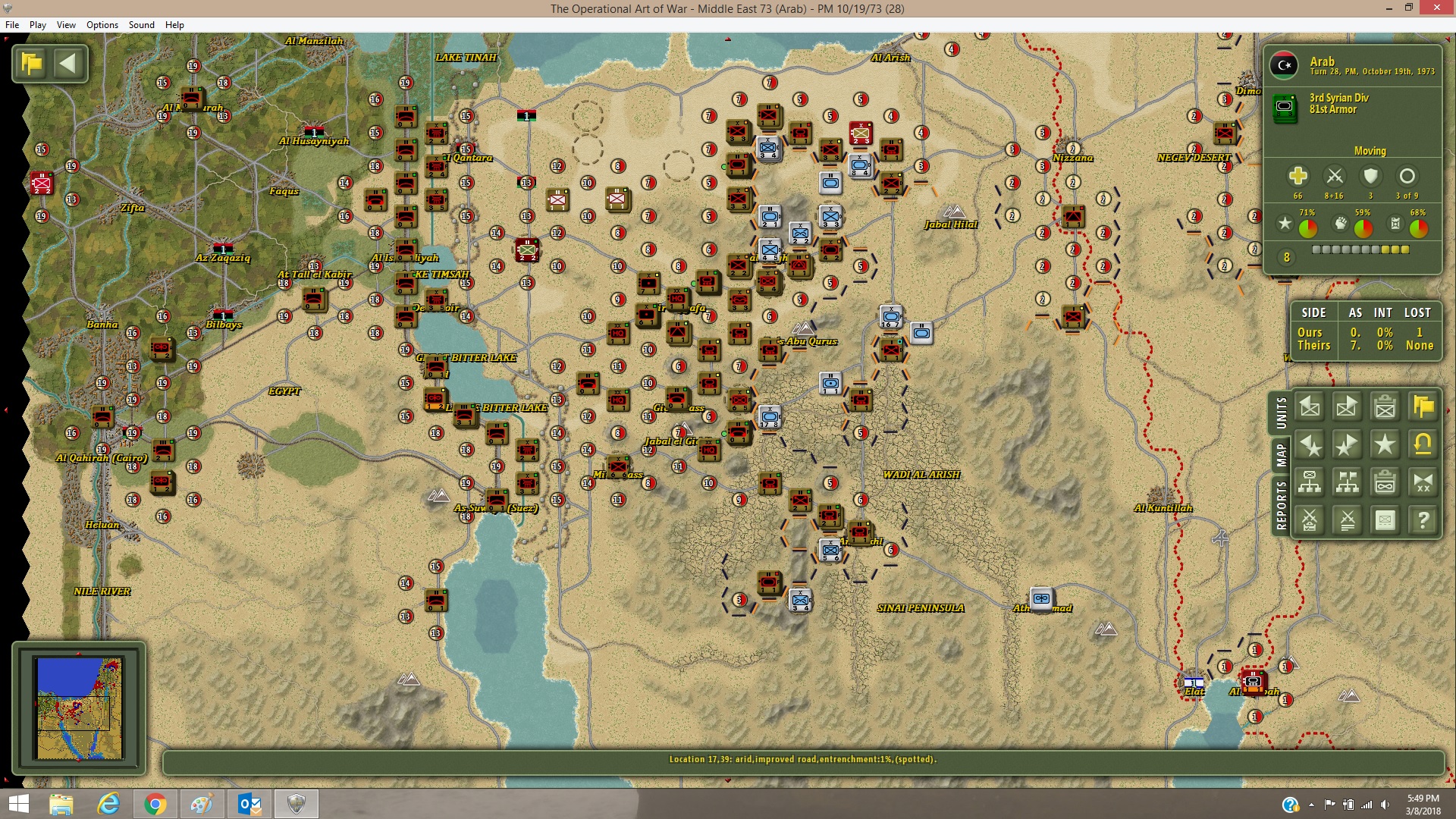Click the Arab flag emblem in info panel
Screen dimensions: 1456x819
pos(1284,65)
